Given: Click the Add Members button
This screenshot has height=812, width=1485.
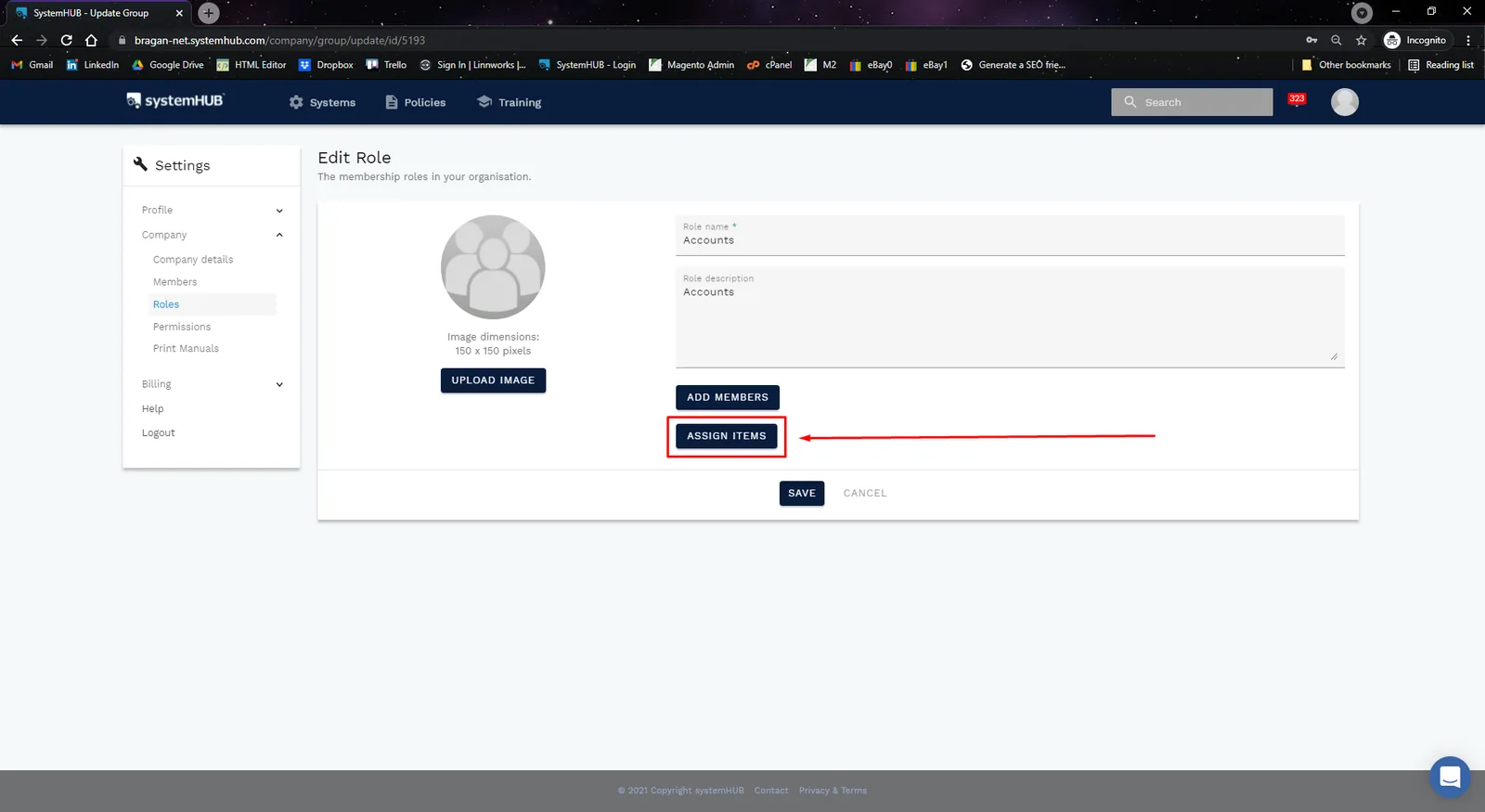Looking at the screenshot, I should tap(728, 397).
